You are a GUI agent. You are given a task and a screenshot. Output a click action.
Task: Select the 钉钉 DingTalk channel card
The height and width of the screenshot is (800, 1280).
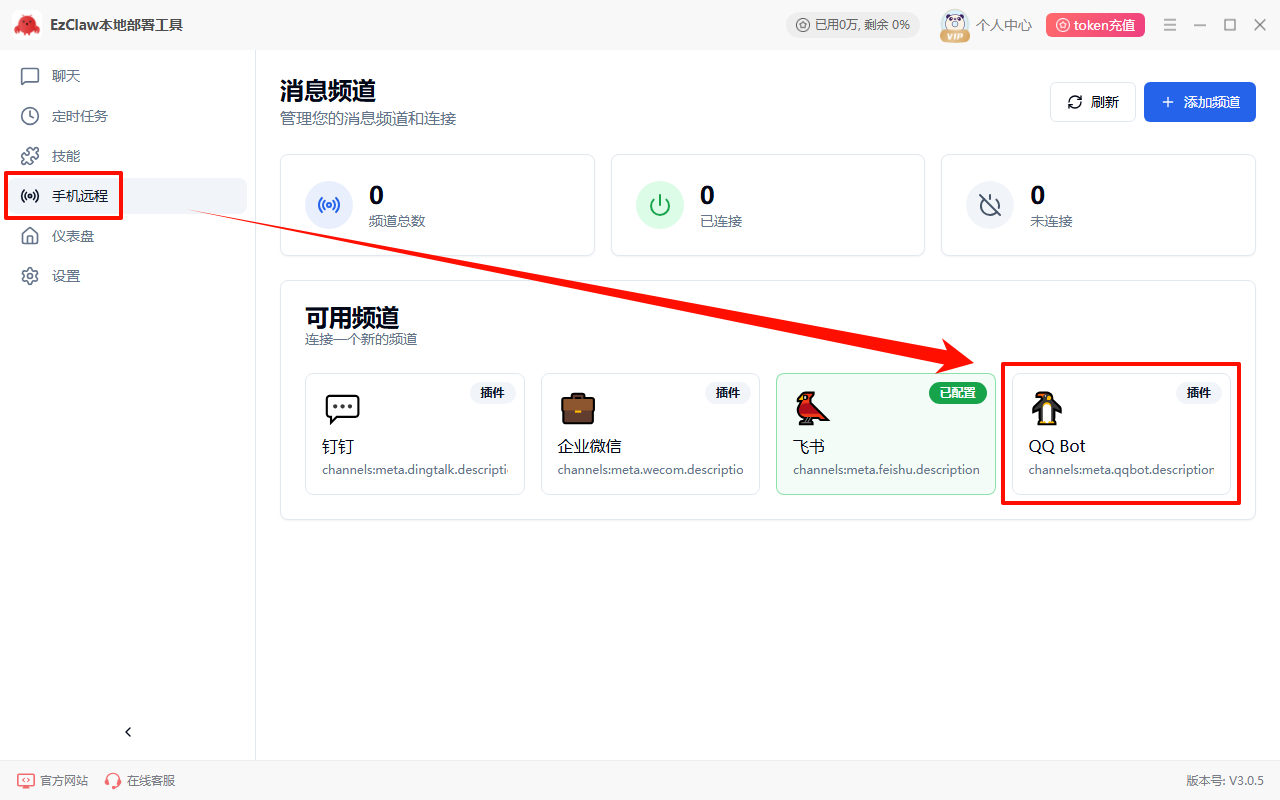414,434
